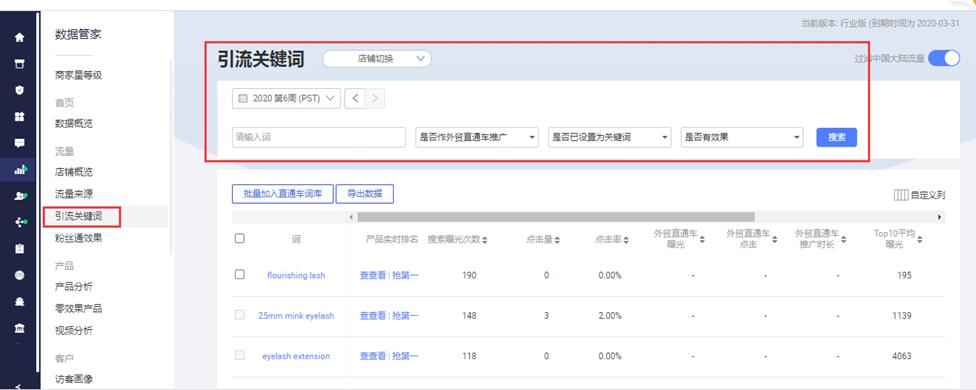Check the flourishing lash row checkbox
976x390 pixels.
click(240, 274)
